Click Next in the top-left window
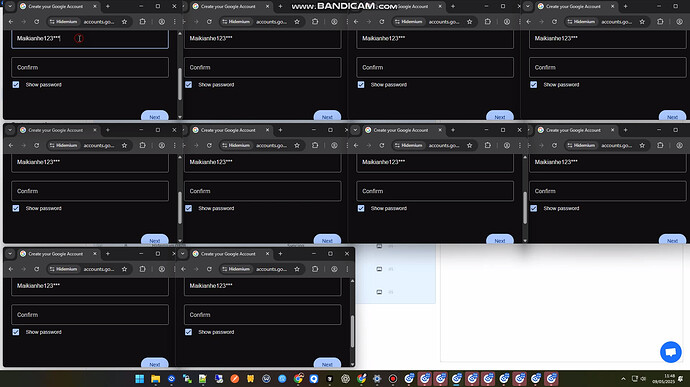The width and height of the screenshot is (690, 387). coord(154,116)
